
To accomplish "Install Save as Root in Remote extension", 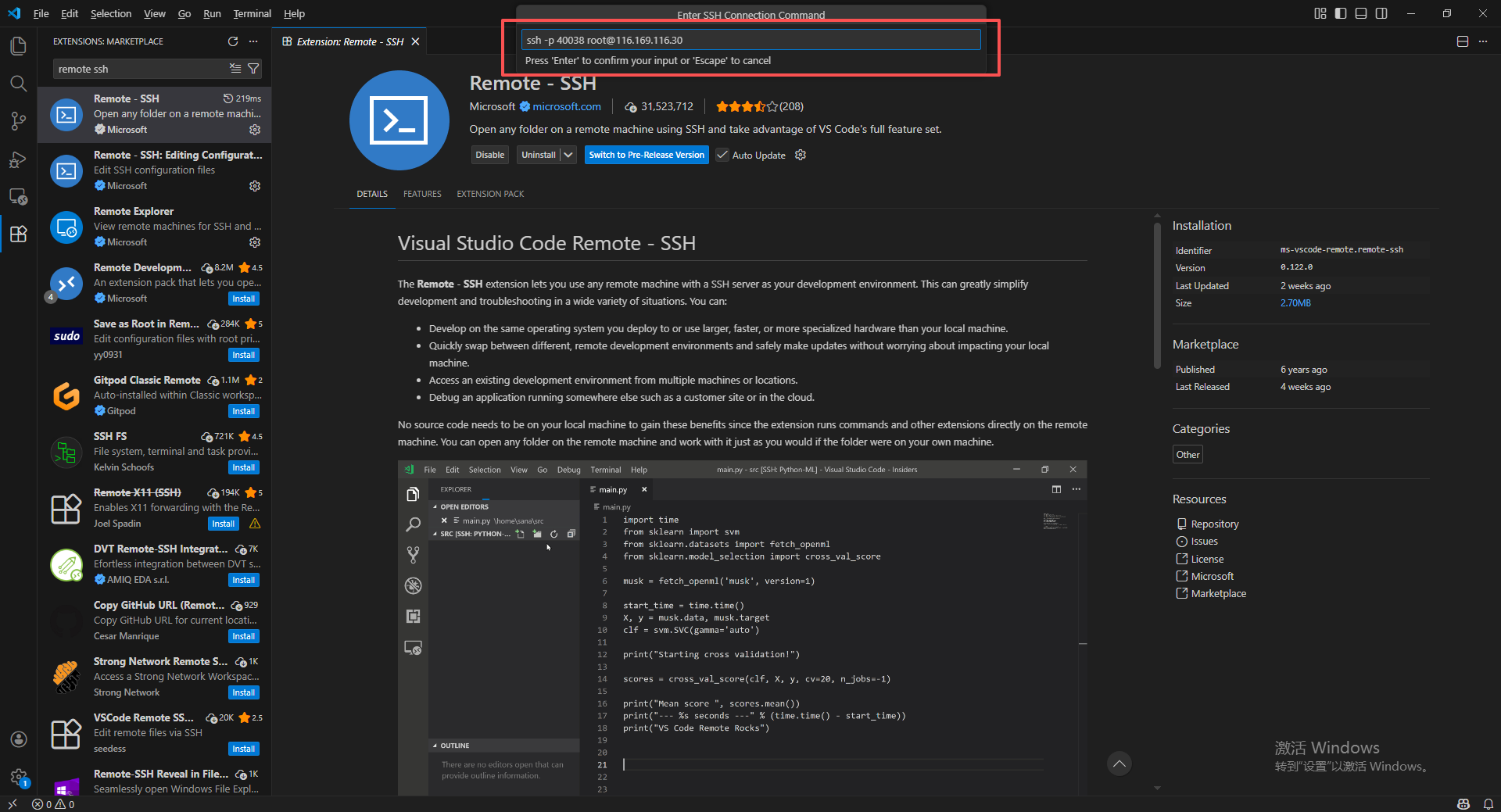I will [x=244, y=355].
